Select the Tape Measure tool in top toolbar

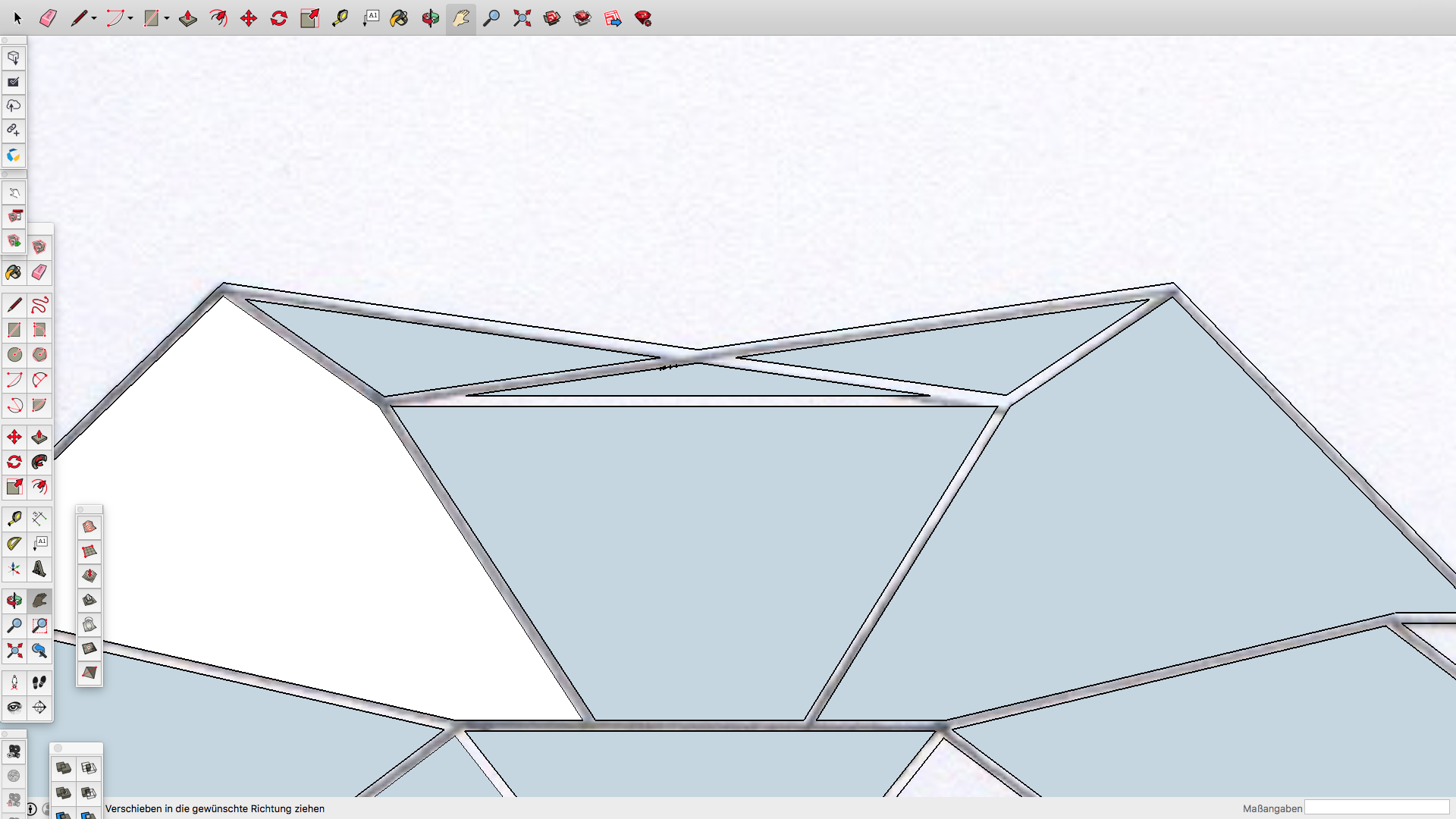[340, 18]
